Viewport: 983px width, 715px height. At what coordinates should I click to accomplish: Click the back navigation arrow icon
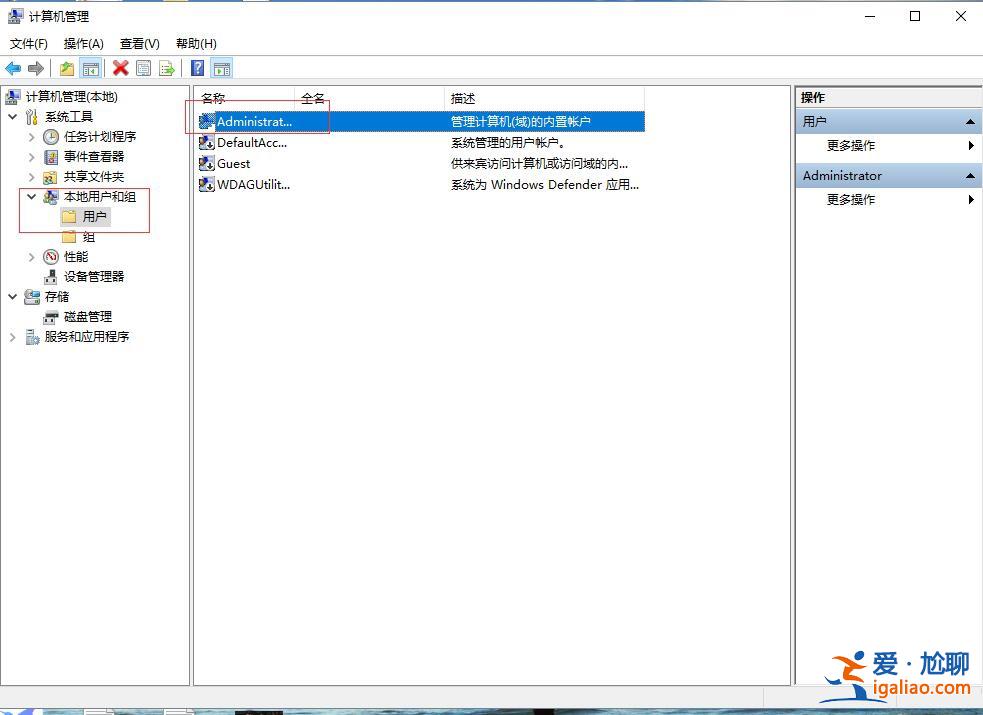click(13, 67)
